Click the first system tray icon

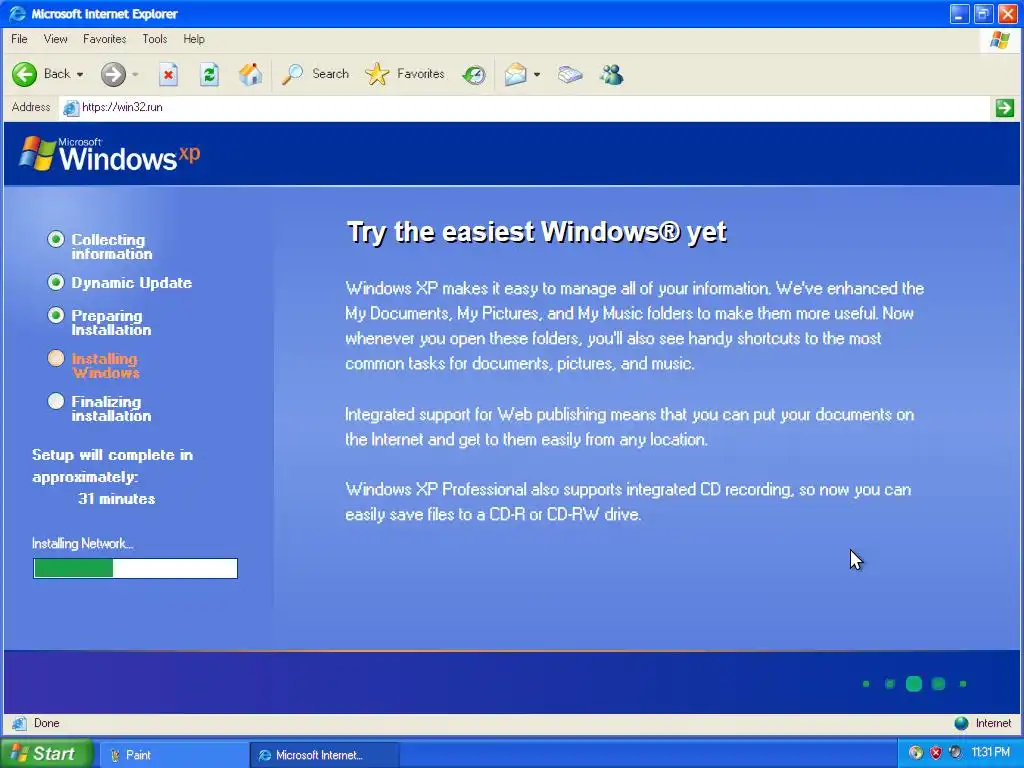(x=916, y=753)
